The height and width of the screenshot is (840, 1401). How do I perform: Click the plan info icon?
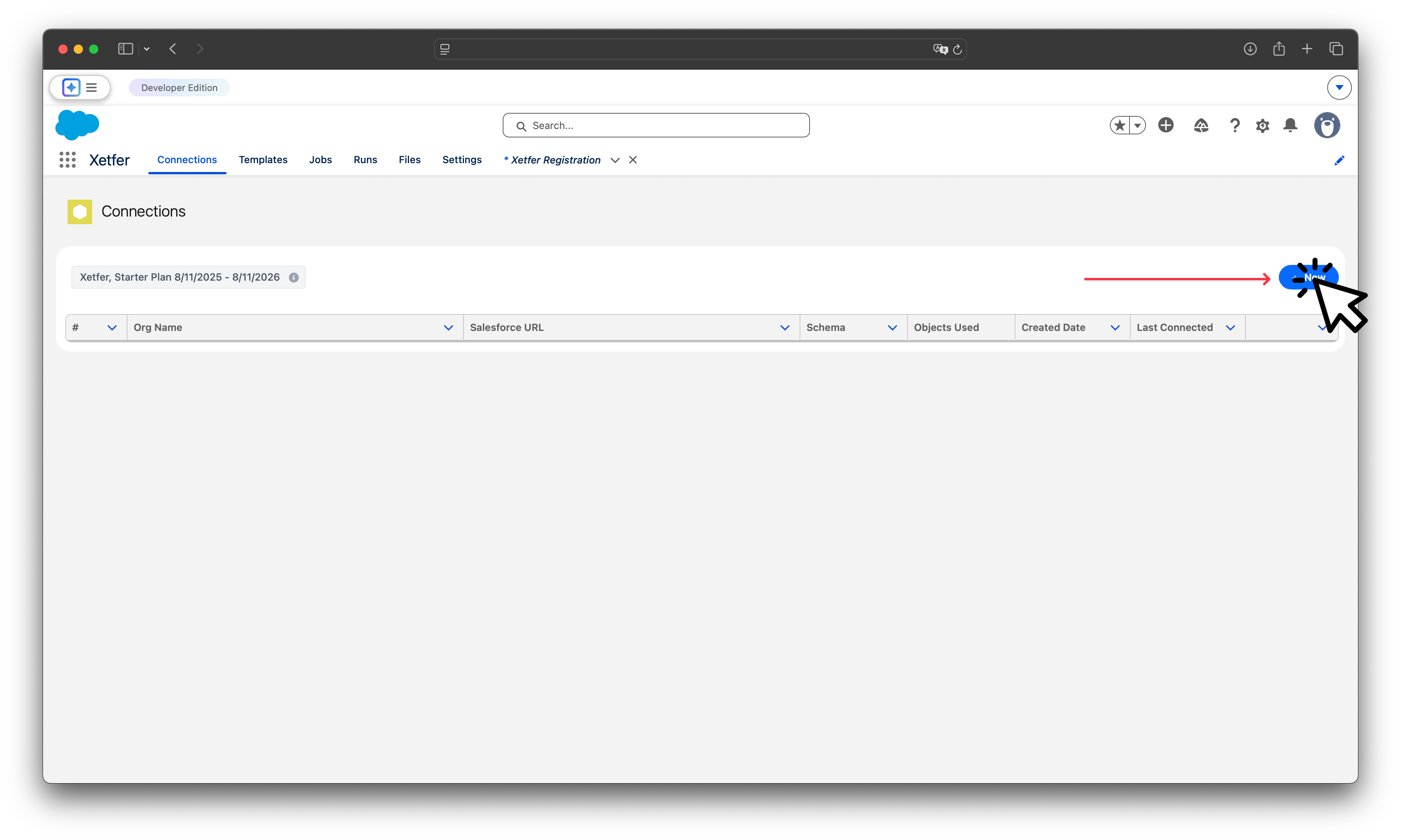[x=293, y=277]
